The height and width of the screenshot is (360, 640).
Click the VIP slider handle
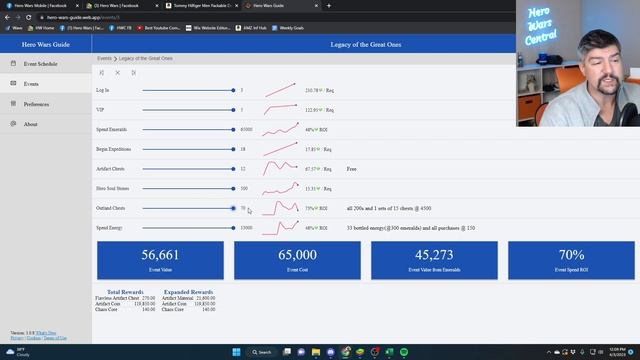[233, 110]
